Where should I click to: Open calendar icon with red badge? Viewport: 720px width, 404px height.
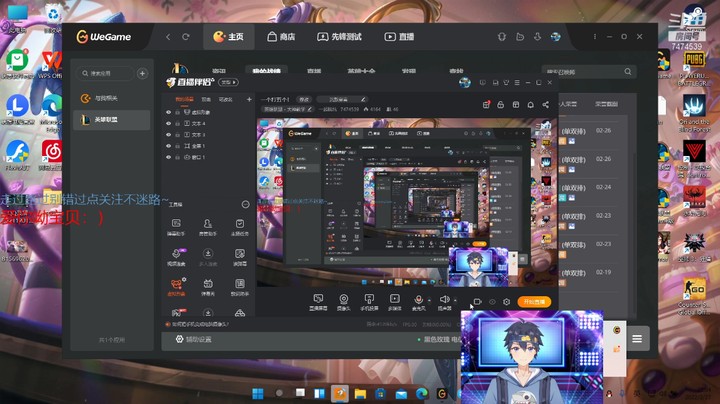coord(486,105)
